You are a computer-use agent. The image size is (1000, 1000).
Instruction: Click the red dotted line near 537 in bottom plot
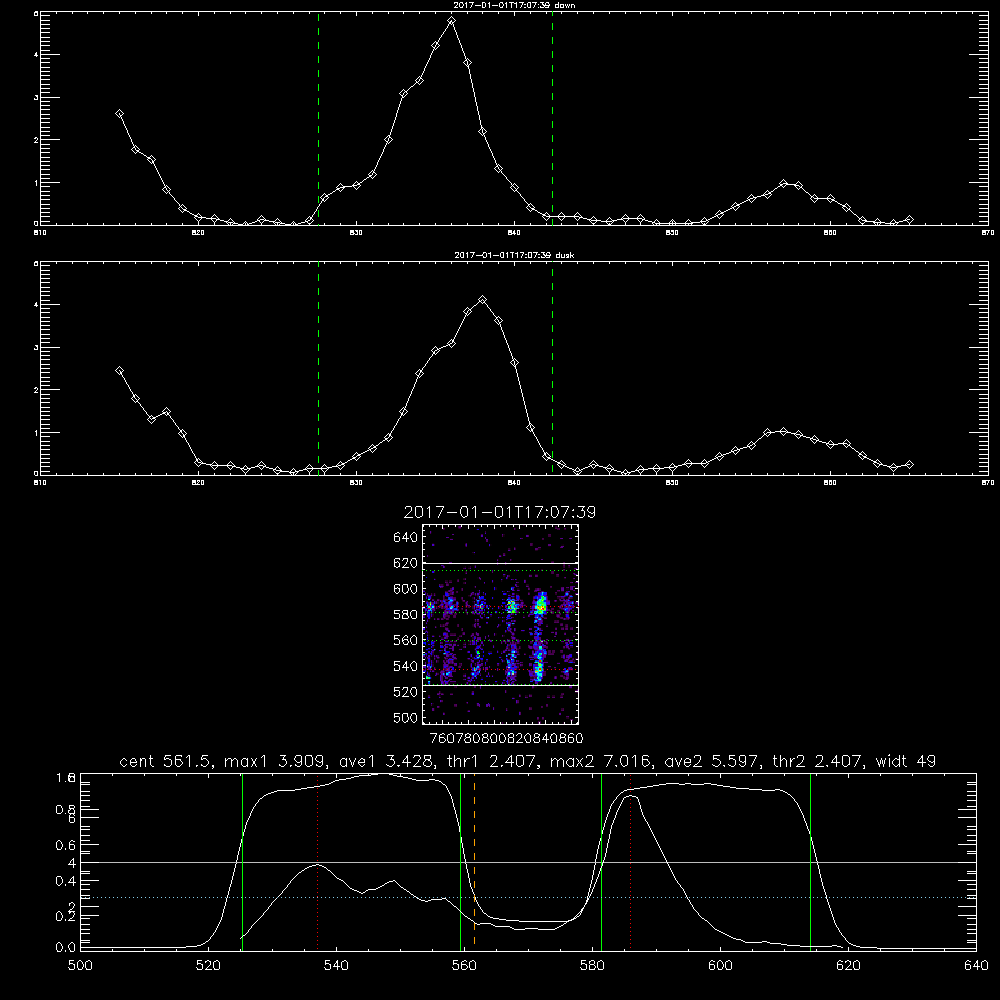pos(318,861)
